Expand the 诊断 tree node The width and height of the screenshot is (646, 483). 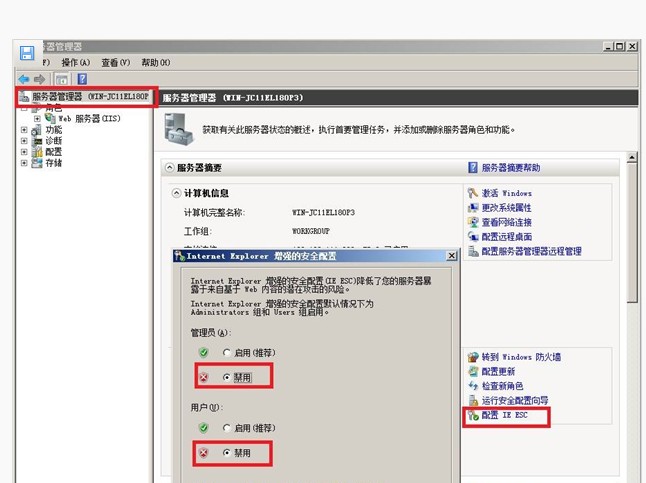coord(24,141)
